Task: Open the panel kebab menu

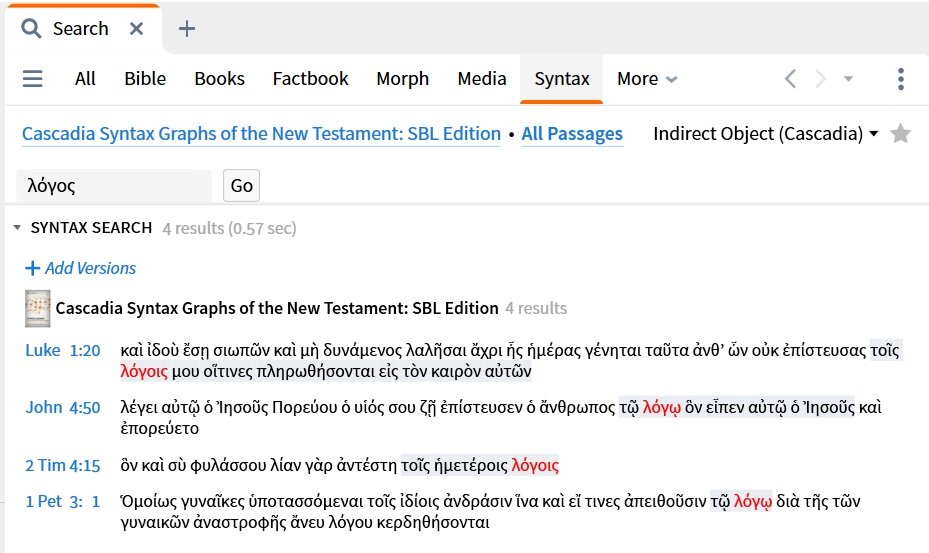Action: coord(901,79)
